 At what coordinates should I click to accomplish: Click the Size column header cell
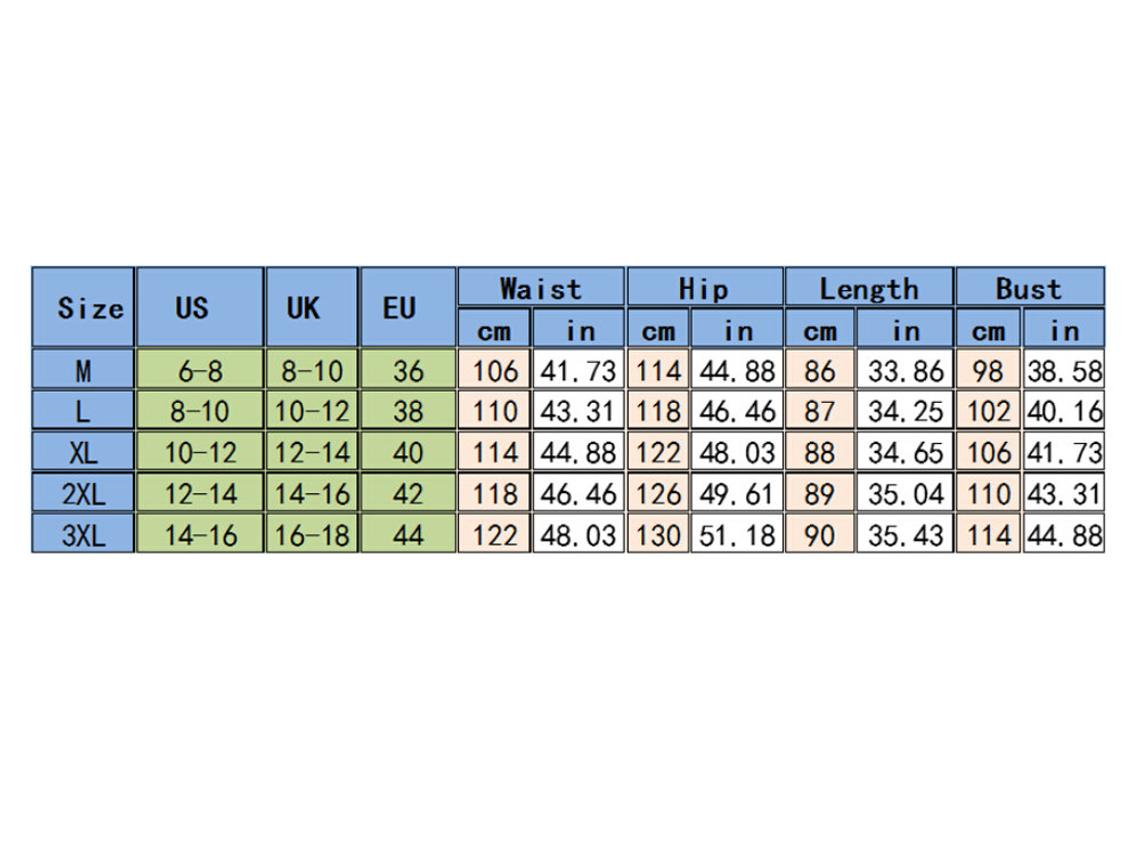coord(83,307)
